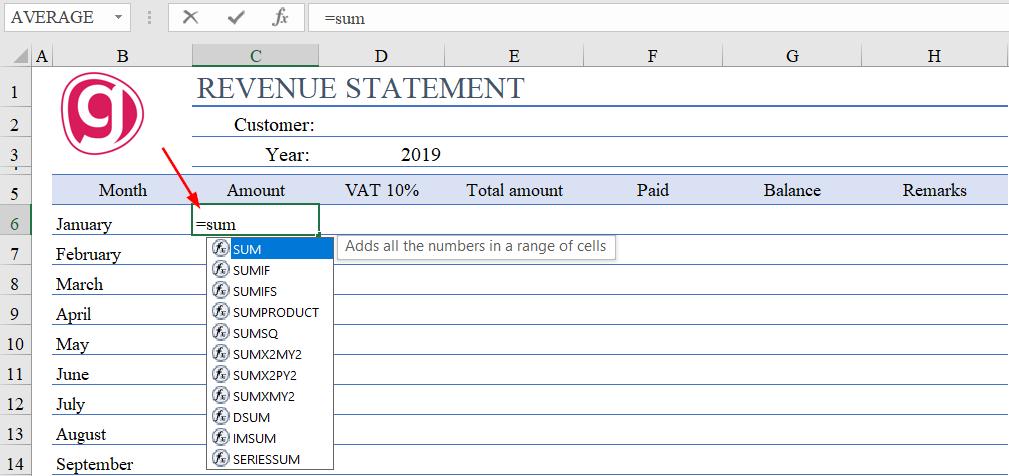Viewport: 1009px width, 476px height.
Task: Open the Name Box dropdown arrow
Action: pos(120,18)
